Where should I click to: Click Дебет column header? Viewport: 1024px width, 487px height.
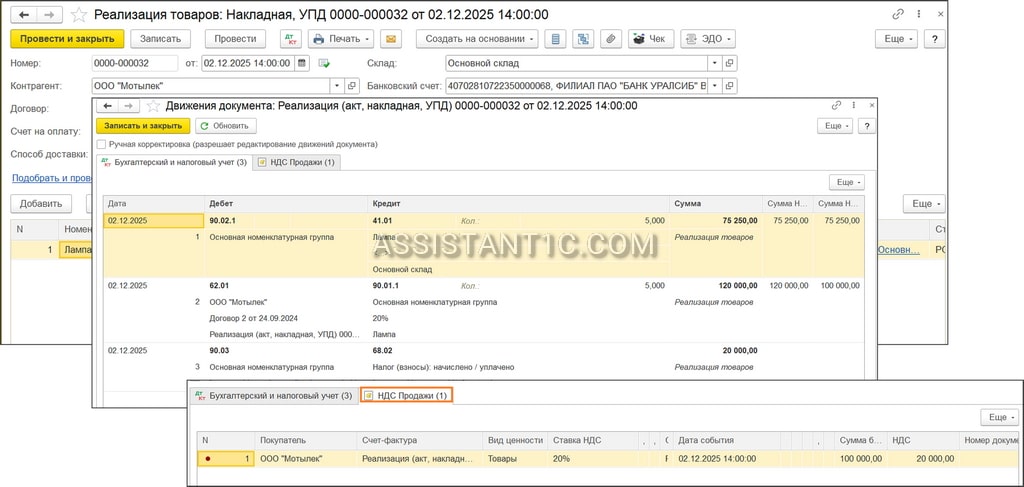(286, 204)
